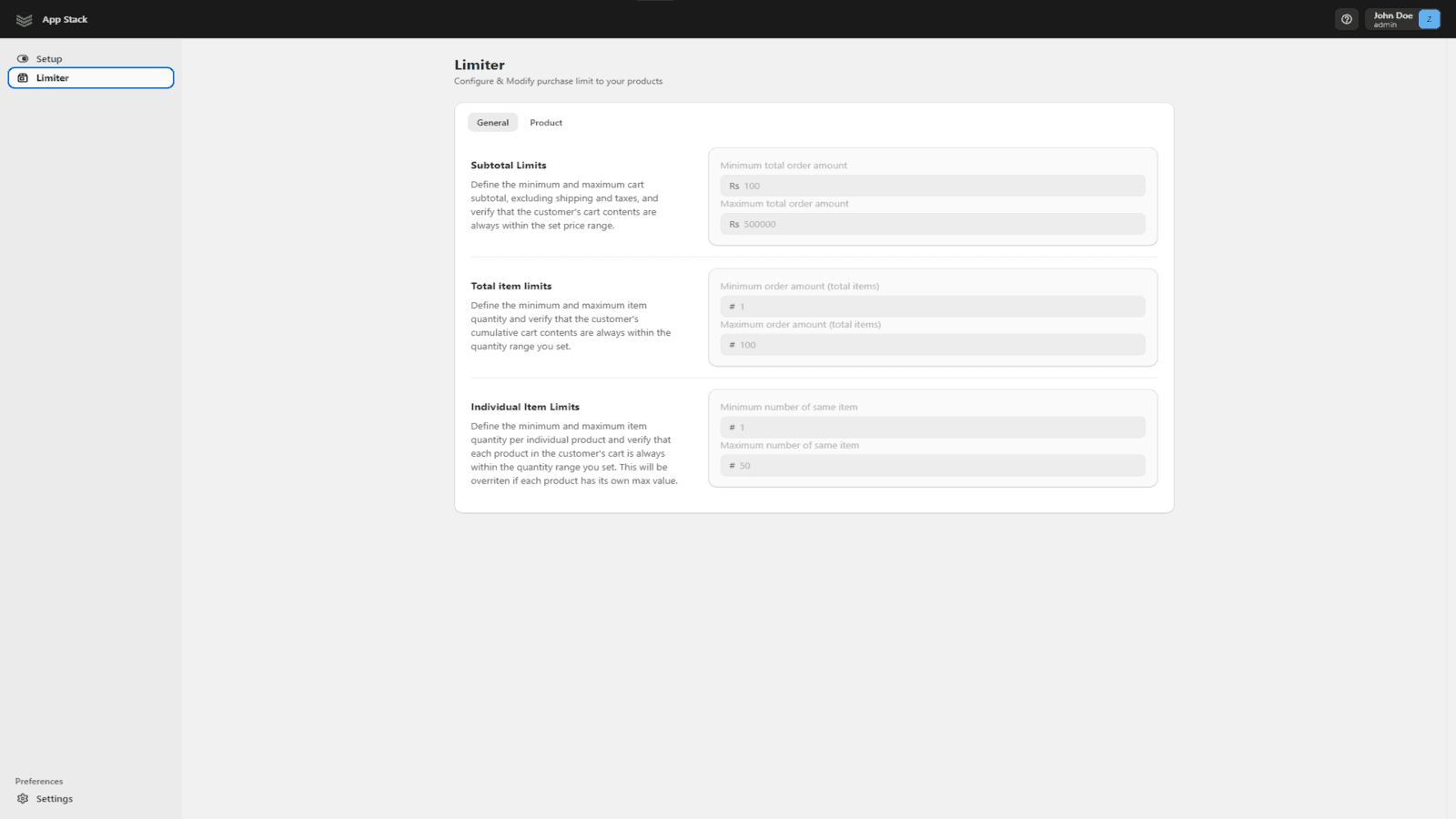Screen dimensions: 1456x819
Task: Open the Setup page link
Action: (x=49, y=59)
